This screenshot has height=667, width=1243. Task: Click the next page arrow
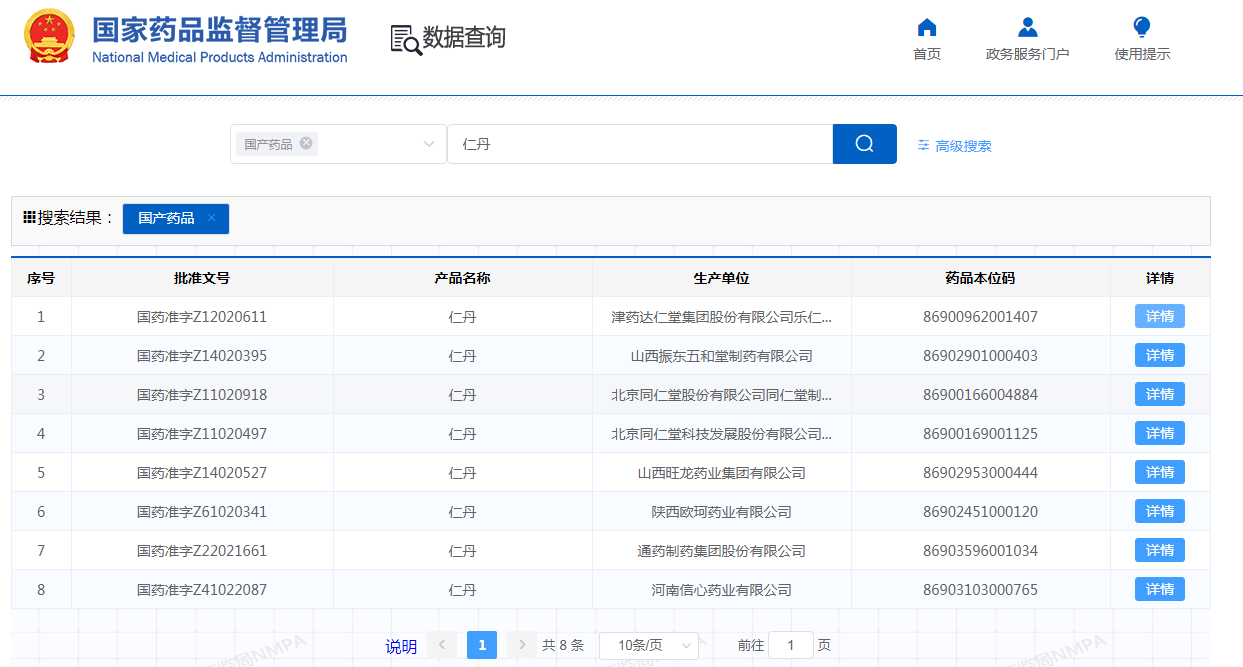[x=522, y=646]
